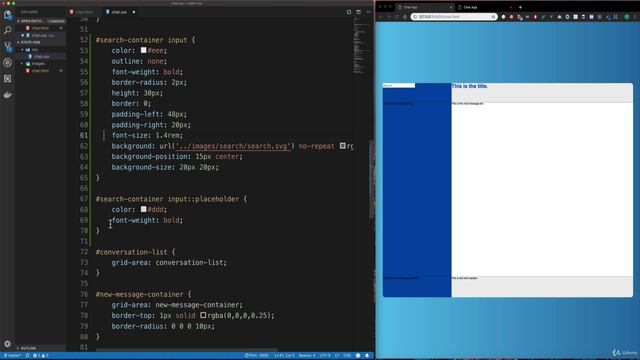Click the browser forward arrow
Image resolution: width=640 pixels, height=360 pixels.
389,17
